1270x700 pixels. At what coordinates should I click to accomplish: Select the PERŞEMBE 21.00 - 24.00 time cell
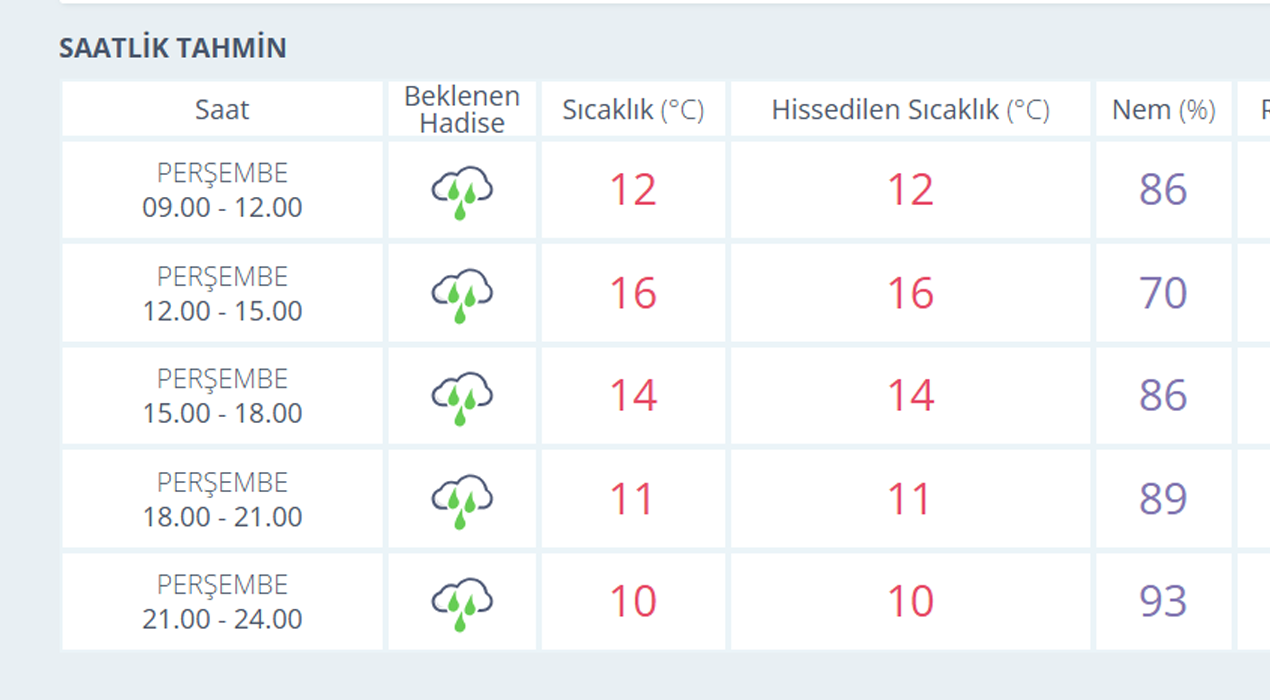222,602
